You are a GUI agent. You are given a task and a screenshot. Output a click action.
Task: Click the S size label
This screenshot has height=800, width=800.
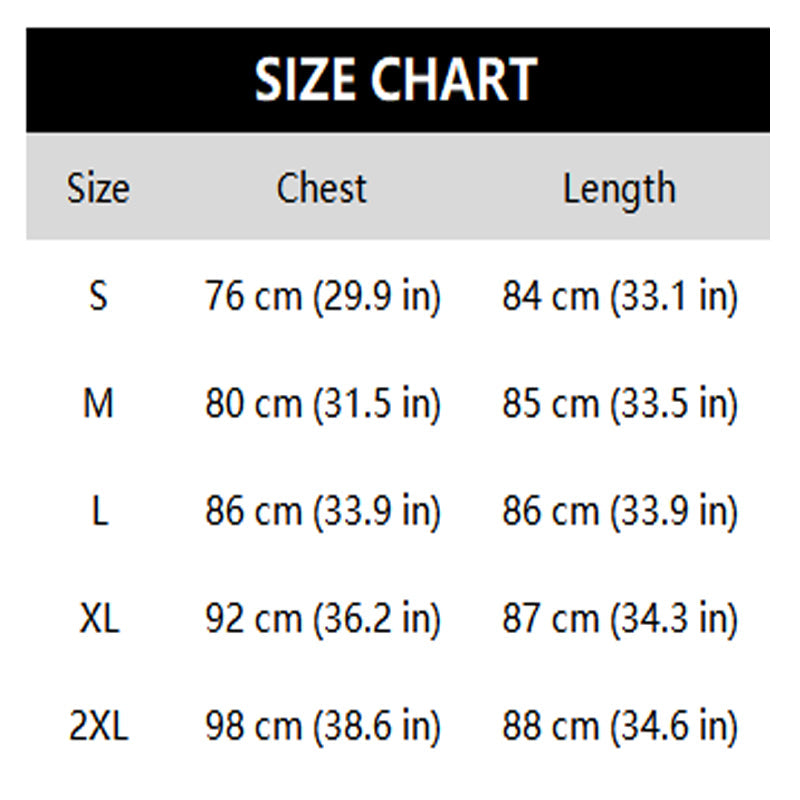(x=98, y=297)
